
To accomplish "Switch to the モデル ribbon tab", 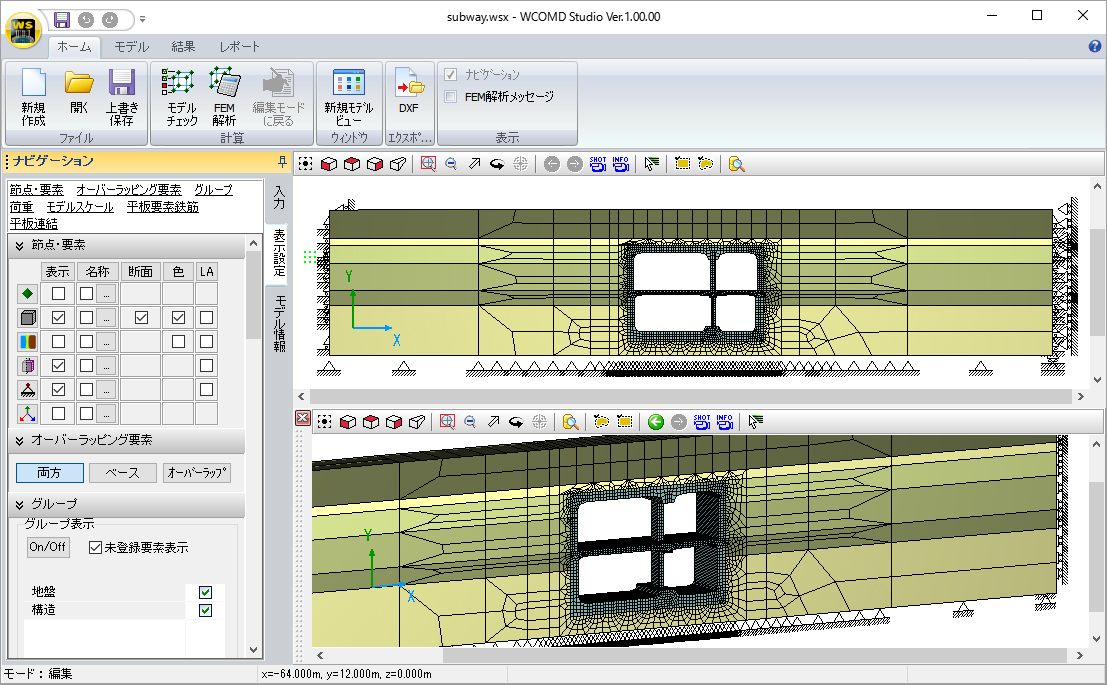I will (x=131, y=47).
